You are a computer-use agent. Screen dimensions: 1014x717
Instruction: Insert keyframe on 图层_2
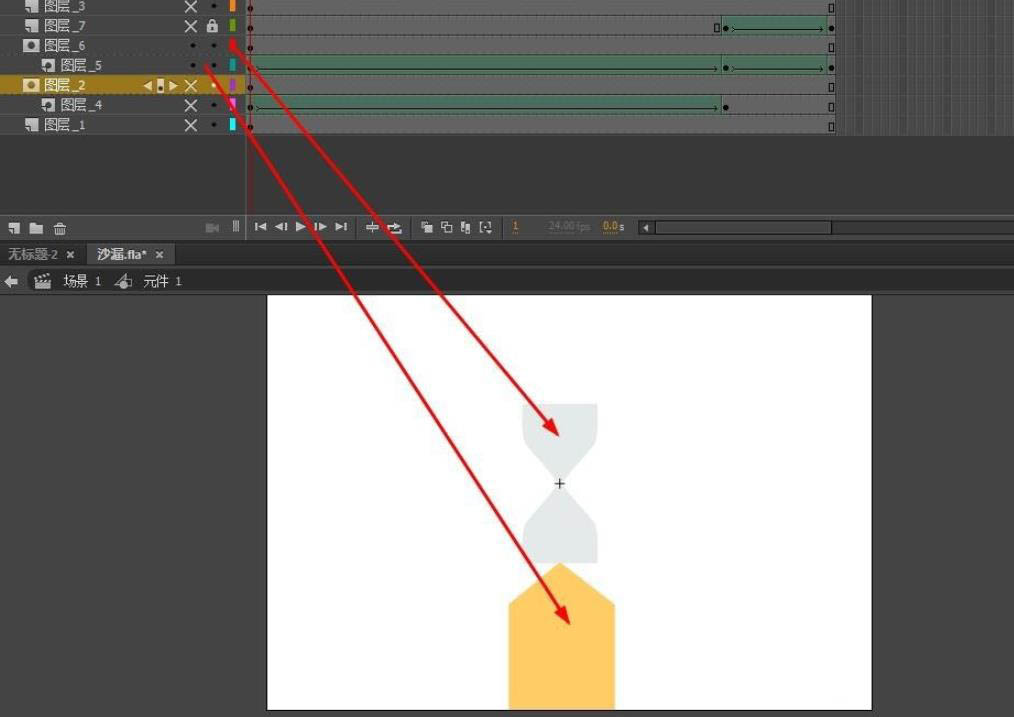(160, 85)
